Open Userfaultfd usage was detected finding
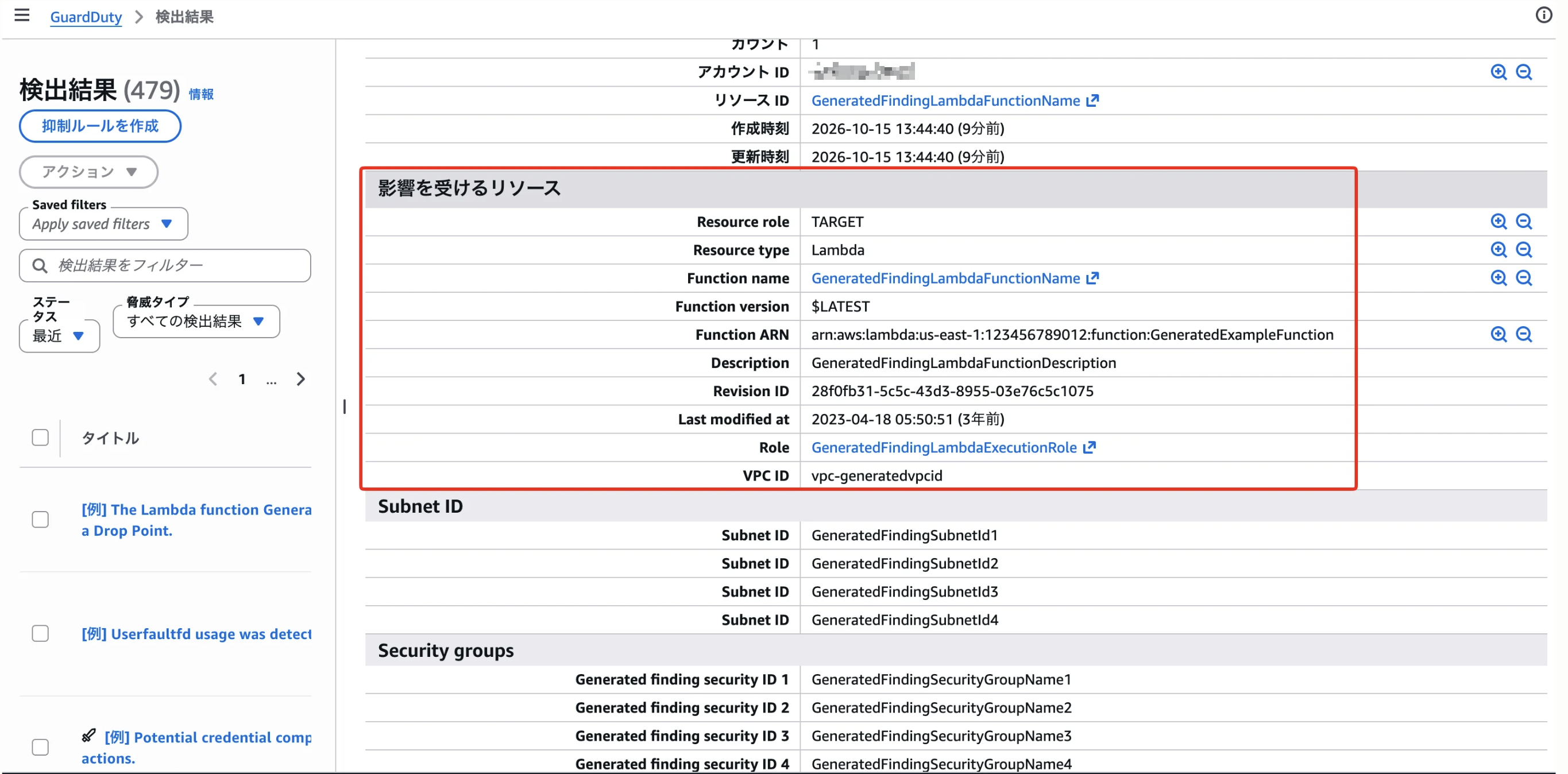Screen dimensions: 1568x774 196,633
